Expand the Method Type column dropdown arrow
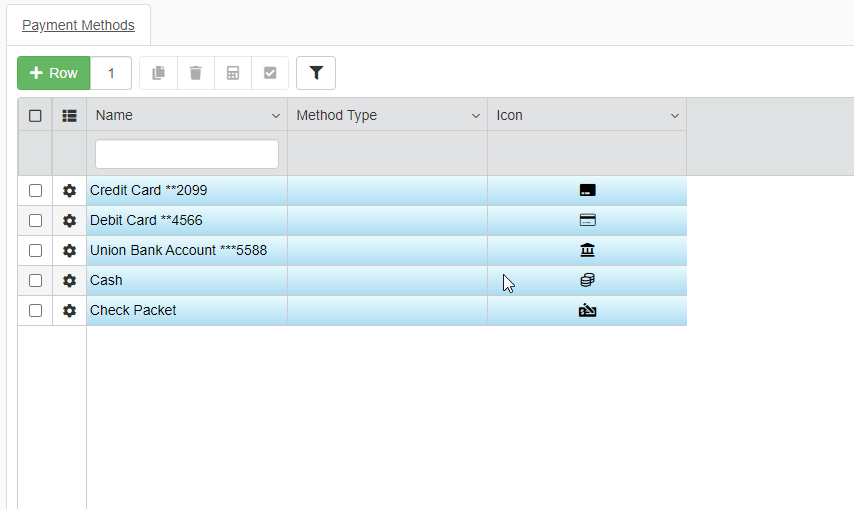Screen dimensions: 854x509 [x=476, y=116]
